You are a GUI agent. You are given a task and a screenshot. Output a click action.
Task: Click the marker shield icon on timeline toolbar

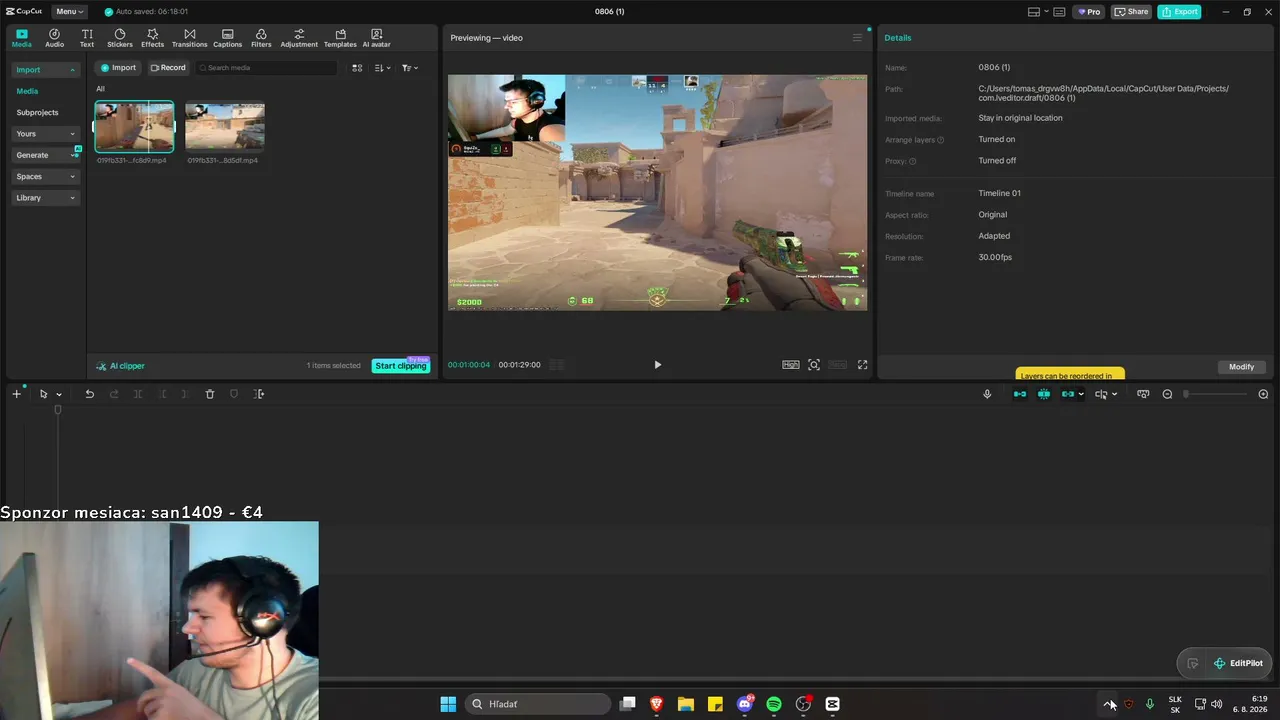234,394
